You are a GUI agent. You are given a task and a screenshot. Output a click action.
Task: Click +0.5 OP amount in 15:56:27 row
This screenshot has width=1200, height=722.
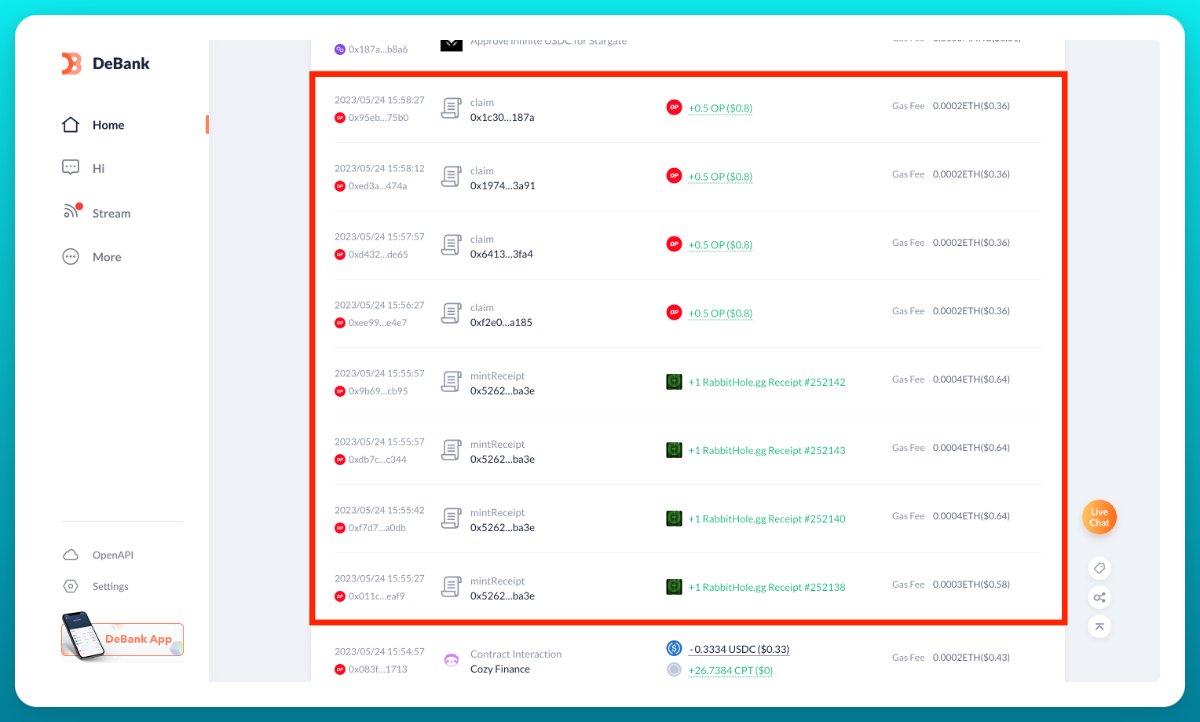click(x=720, y=313)
